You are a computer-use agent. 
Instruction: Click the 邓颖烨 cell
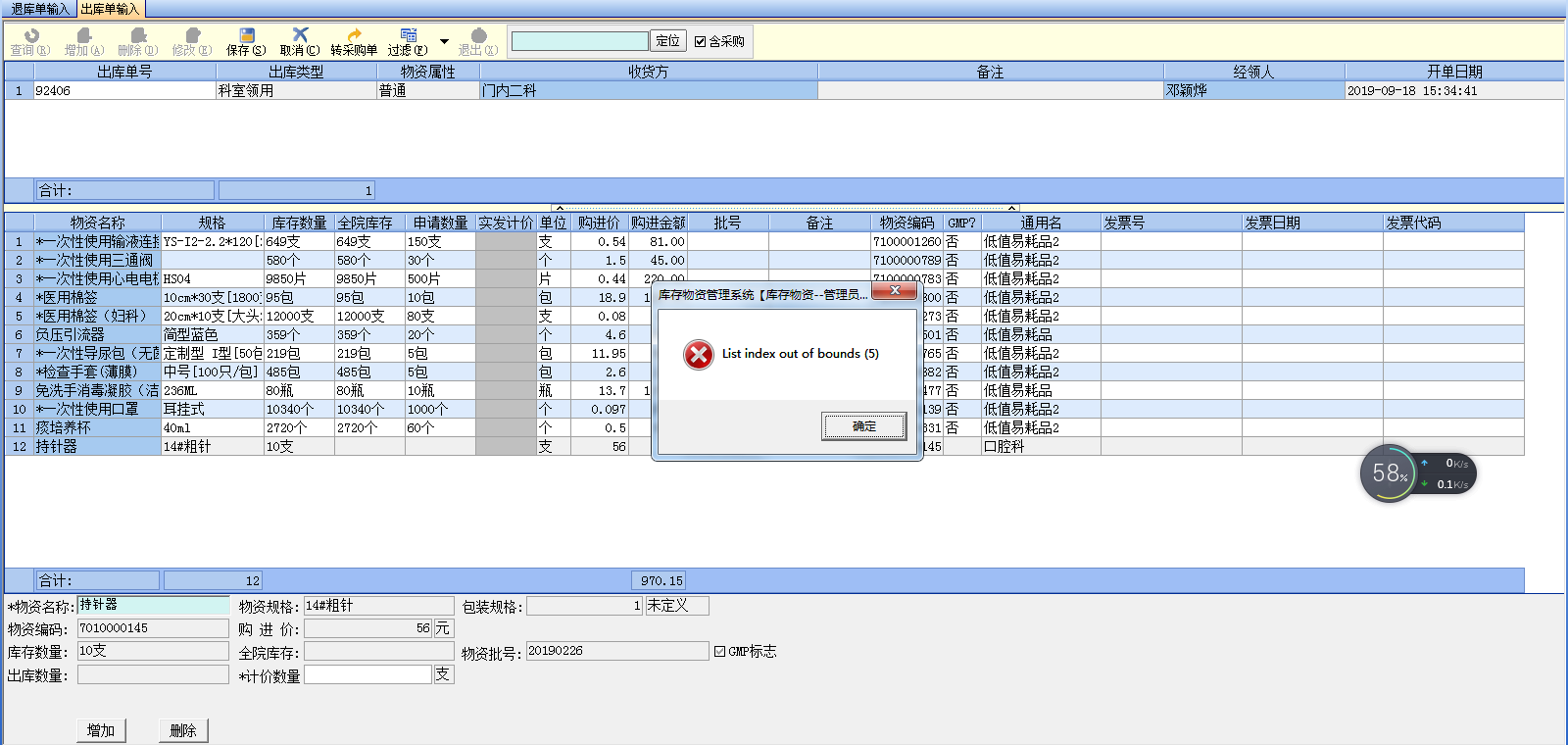tap(1253, 90)
